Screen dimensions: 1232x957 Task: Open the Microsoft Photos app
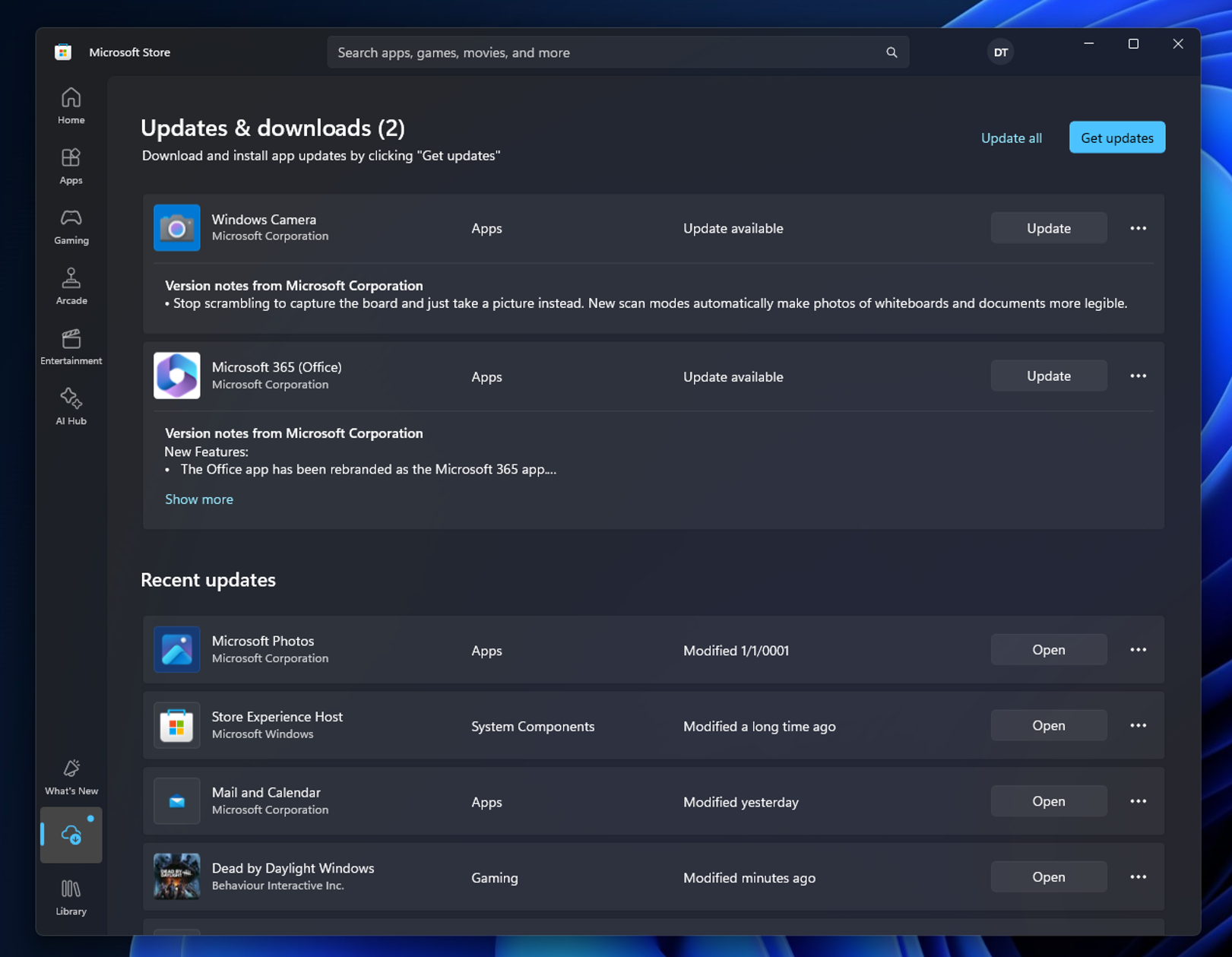click(x=1048, y=650)
